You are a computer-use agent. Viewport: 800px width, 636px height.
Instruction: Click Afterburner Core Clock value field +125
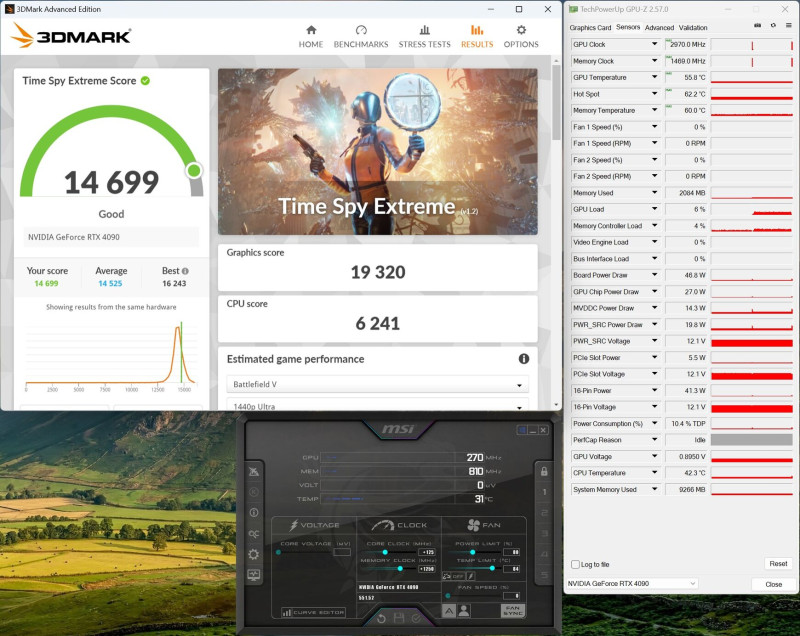[x=427, y=552]
